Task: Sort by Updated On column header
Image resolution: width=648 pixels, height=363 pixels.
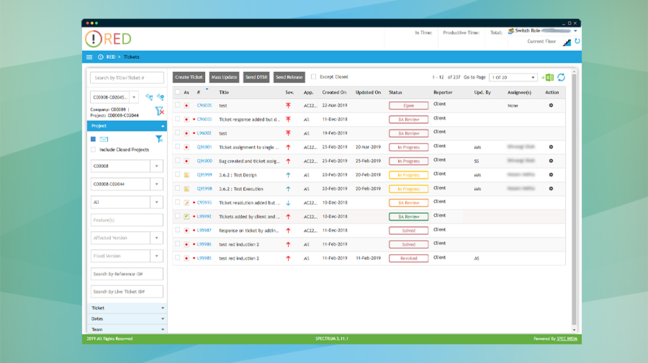Action: pyautogui.click(x=368, y=93)
